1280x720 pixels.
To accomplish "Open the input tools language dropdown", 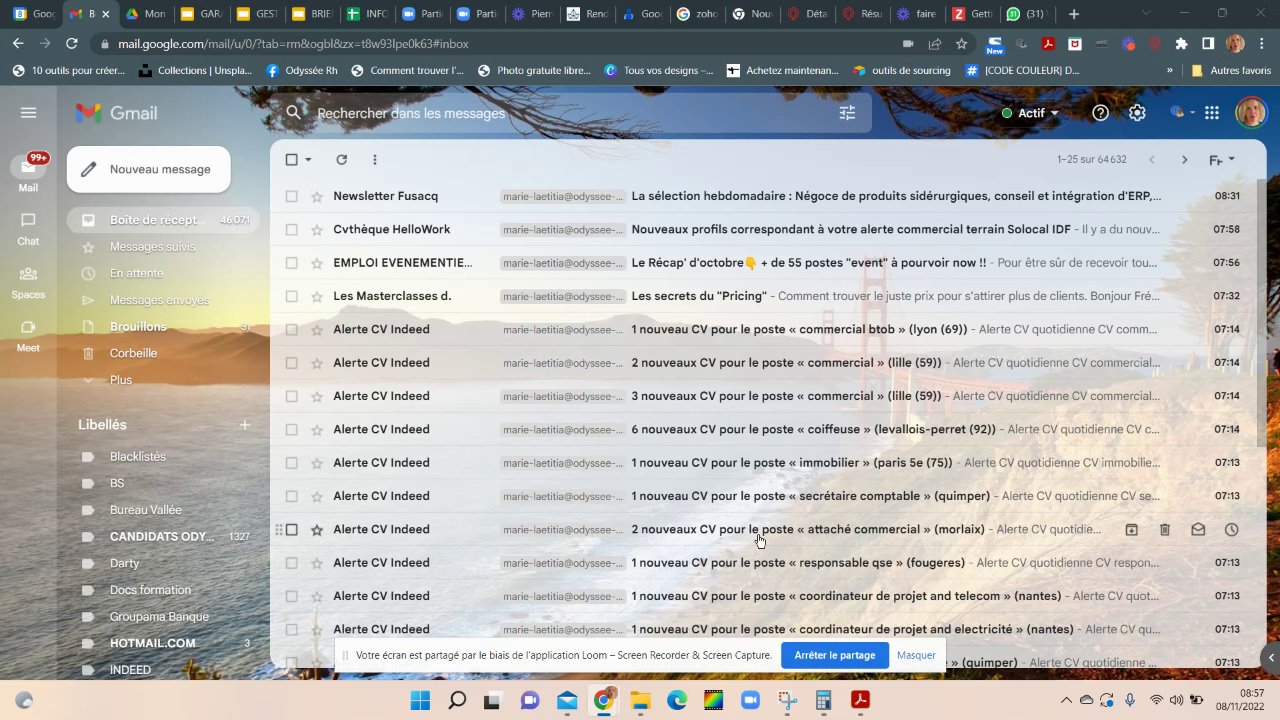I will 1222,160.
